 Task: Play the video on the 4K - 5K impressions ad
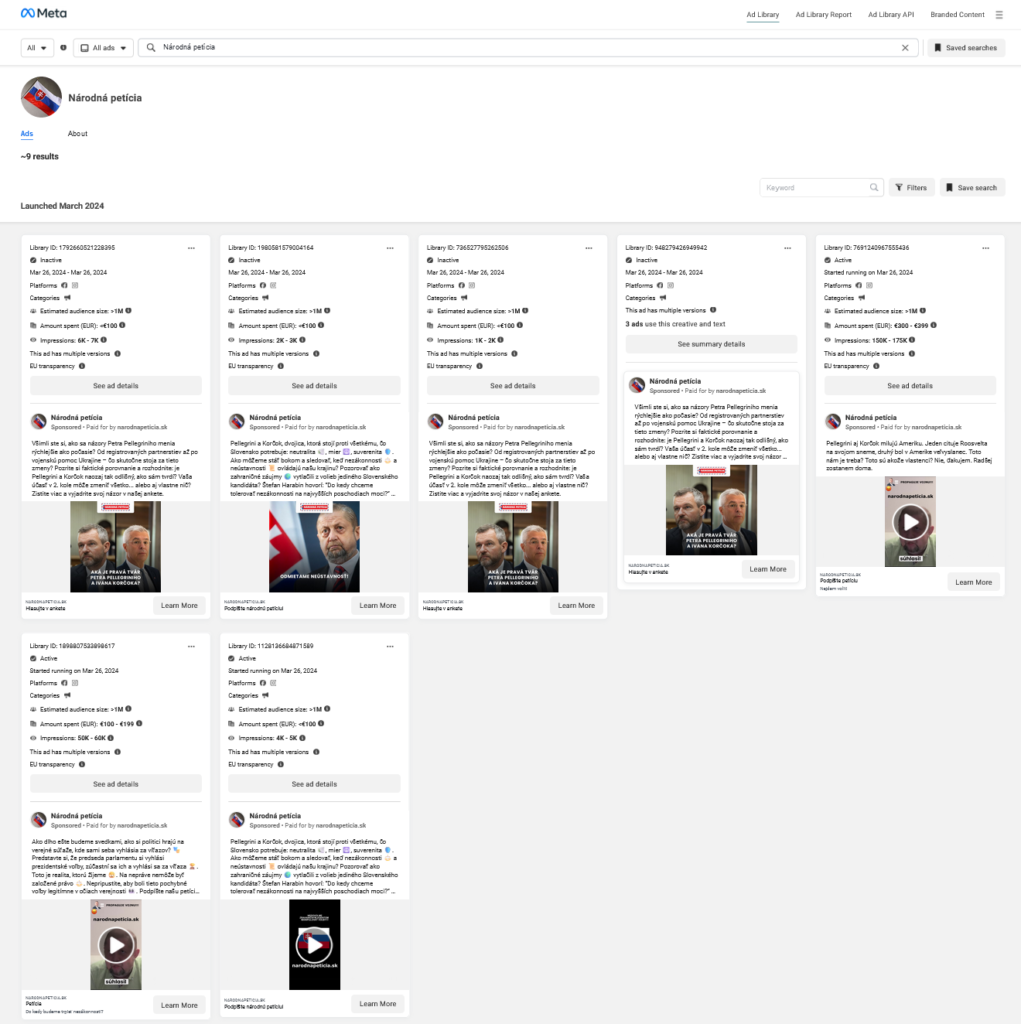(314, 944)
